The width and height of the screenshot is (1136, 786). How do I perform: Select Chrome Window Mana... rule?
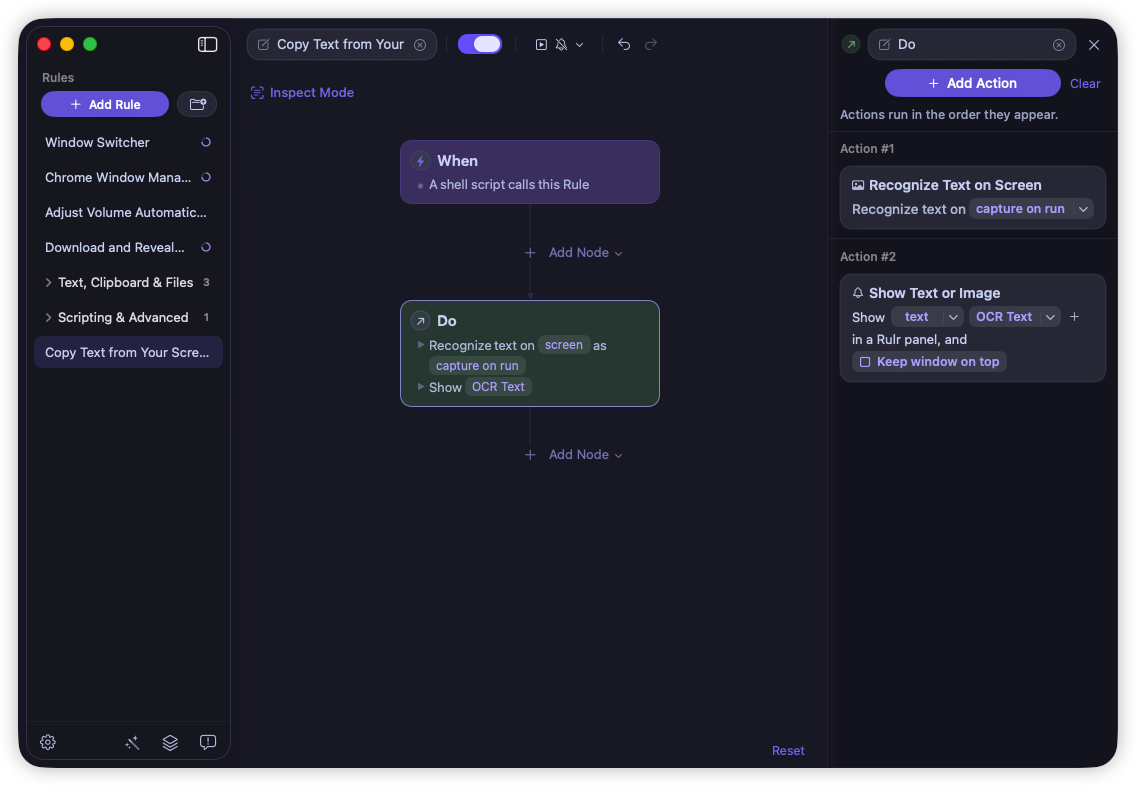point(128,177)
